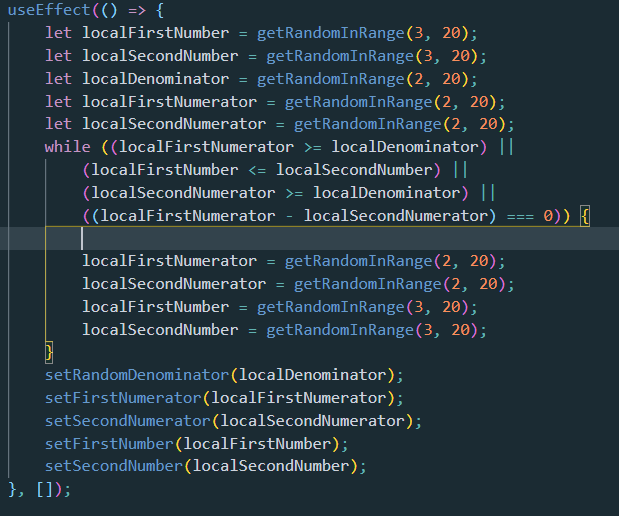Click the <= operator in the loop condition
Image resolution: width=619 pixels, height=516 pixels.
257,170
